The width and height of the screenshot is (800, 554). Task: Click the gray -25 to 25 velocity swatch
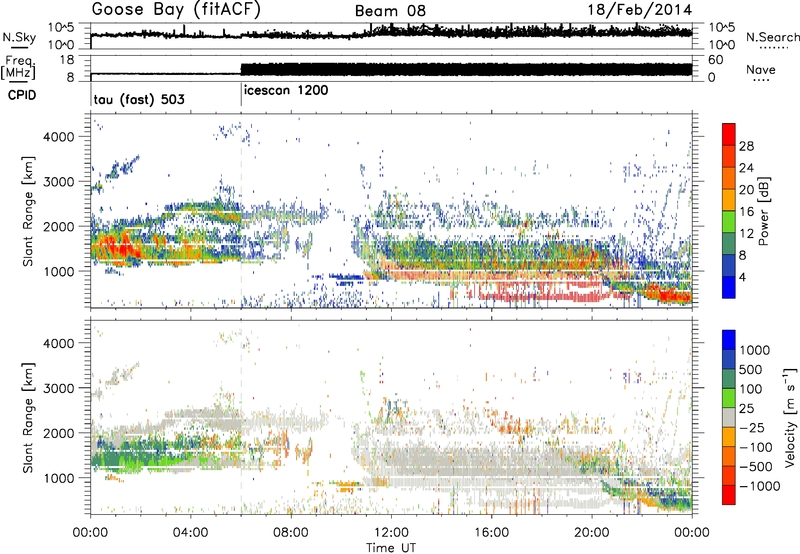[729, 418]
